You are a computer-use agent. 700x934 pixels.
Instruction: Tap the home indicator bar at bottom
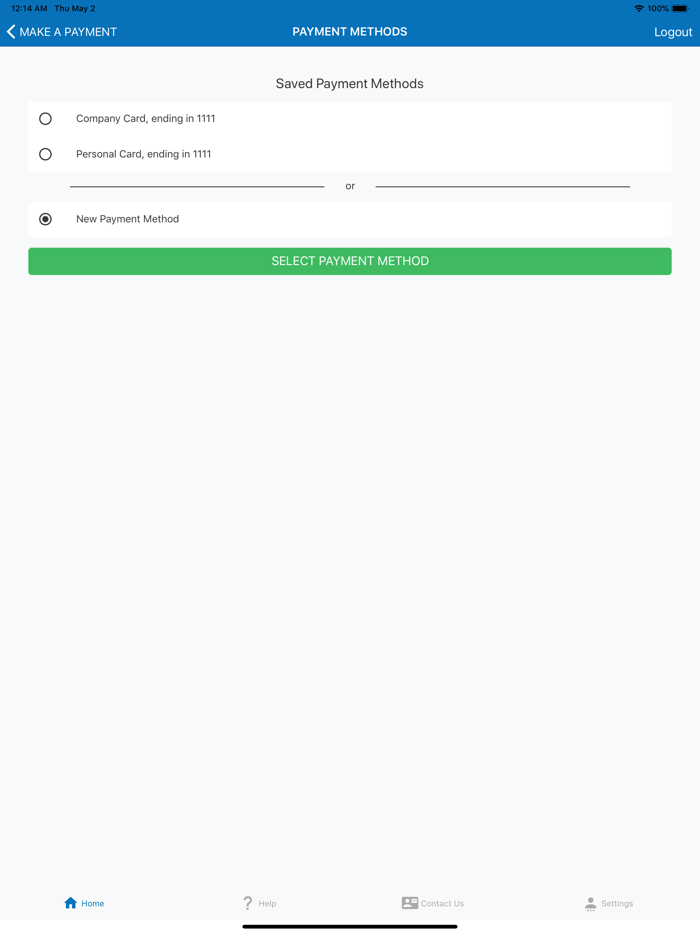pyautogui.click(x=350, y=927)
